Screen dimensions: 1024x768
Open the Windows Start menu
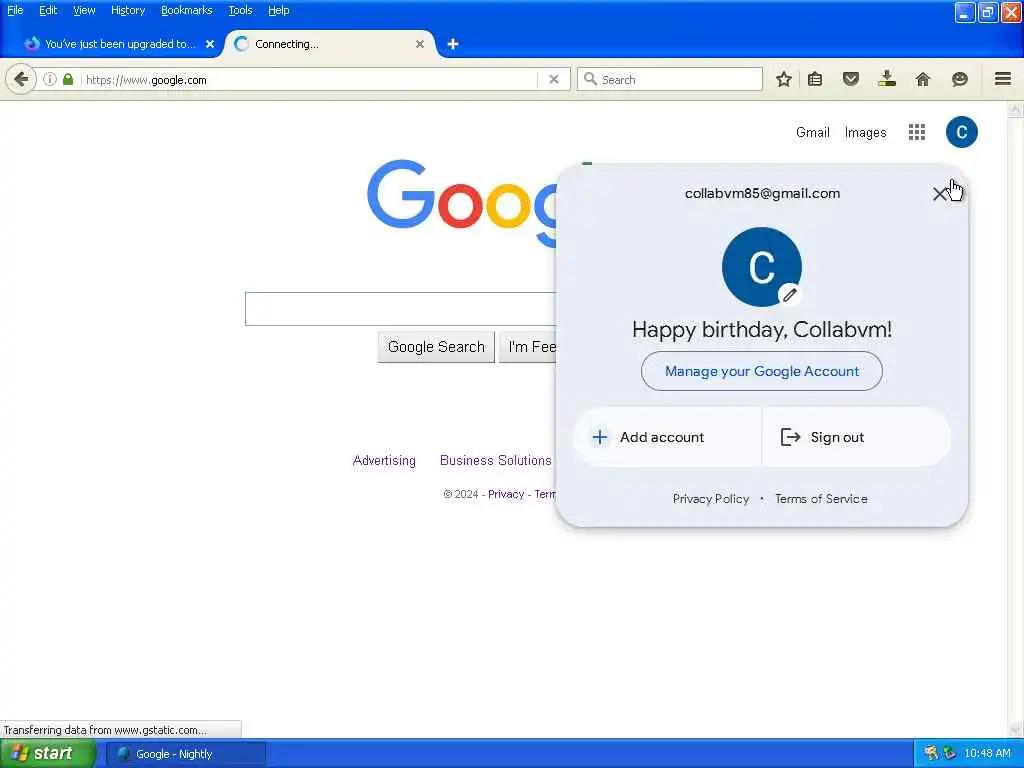pos(47,754)
